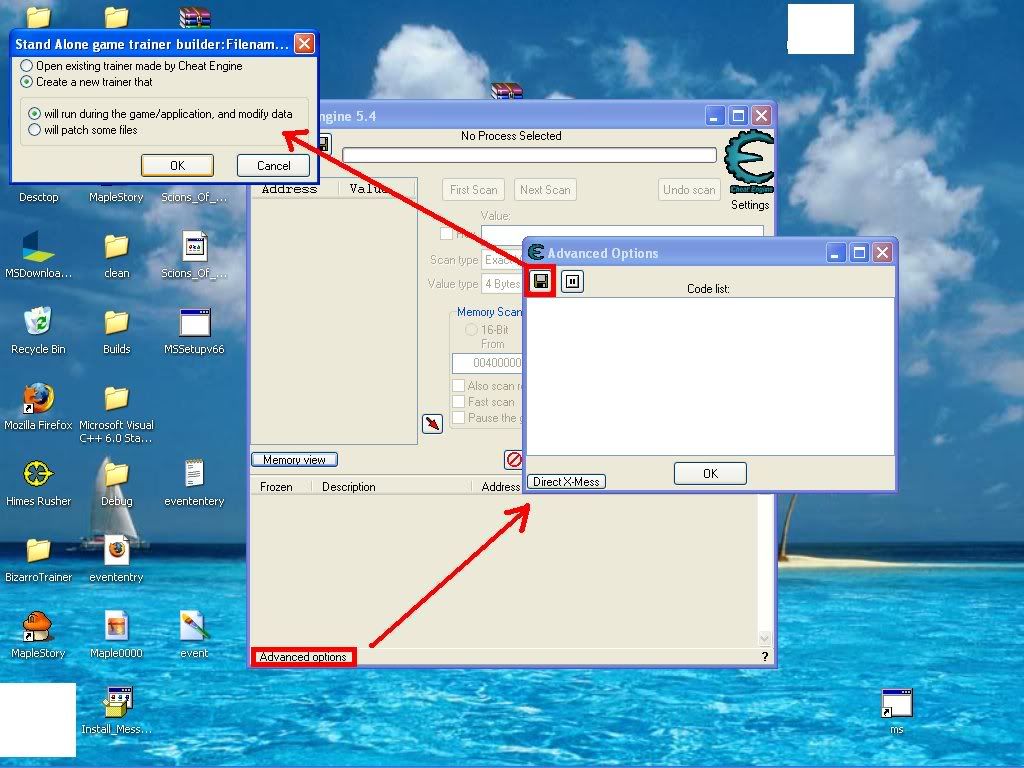Click the Advanced options label

coord(303,657)
